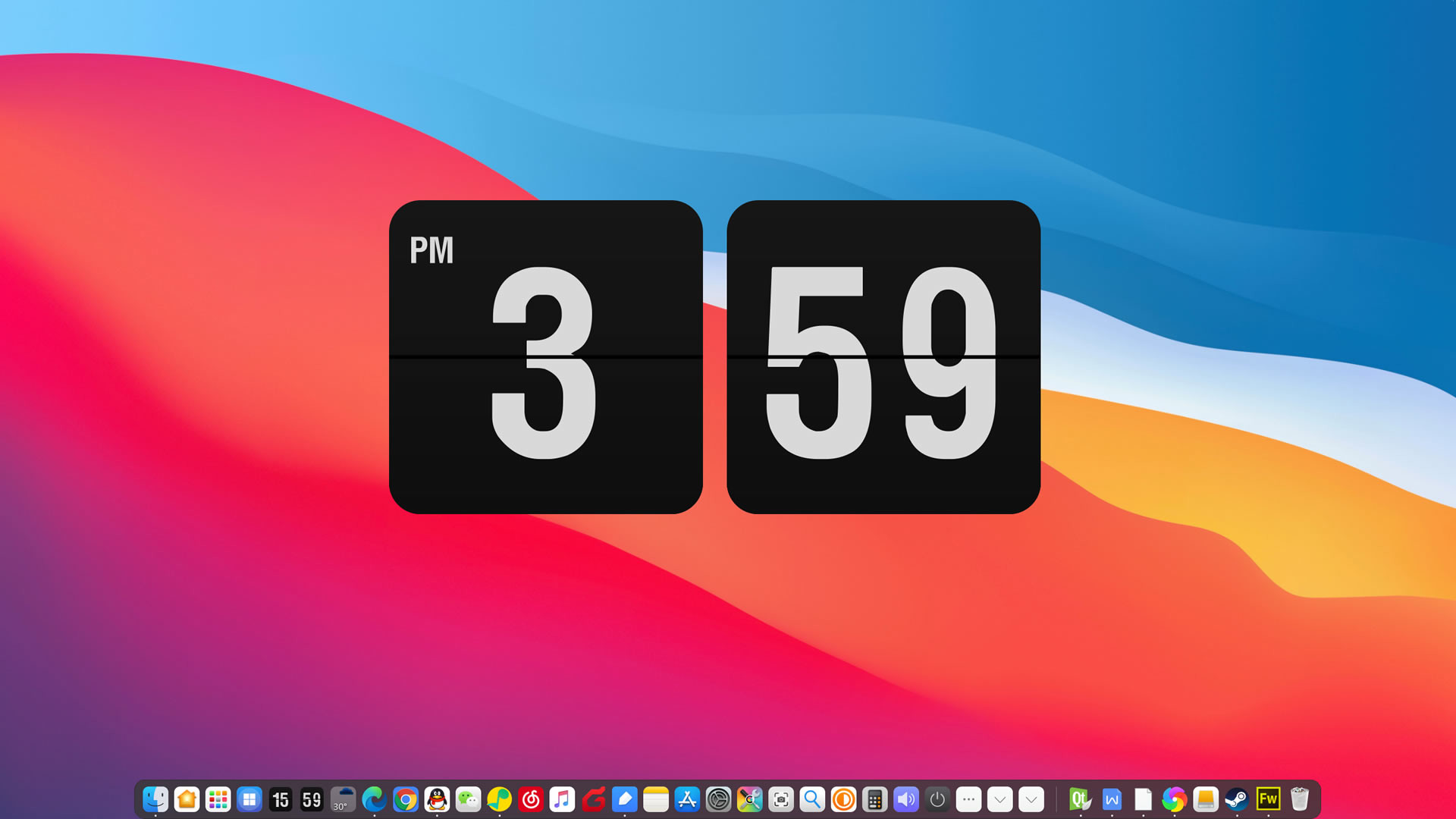
Task: Open the WPS Writer app
Action: coord(1112,799)
